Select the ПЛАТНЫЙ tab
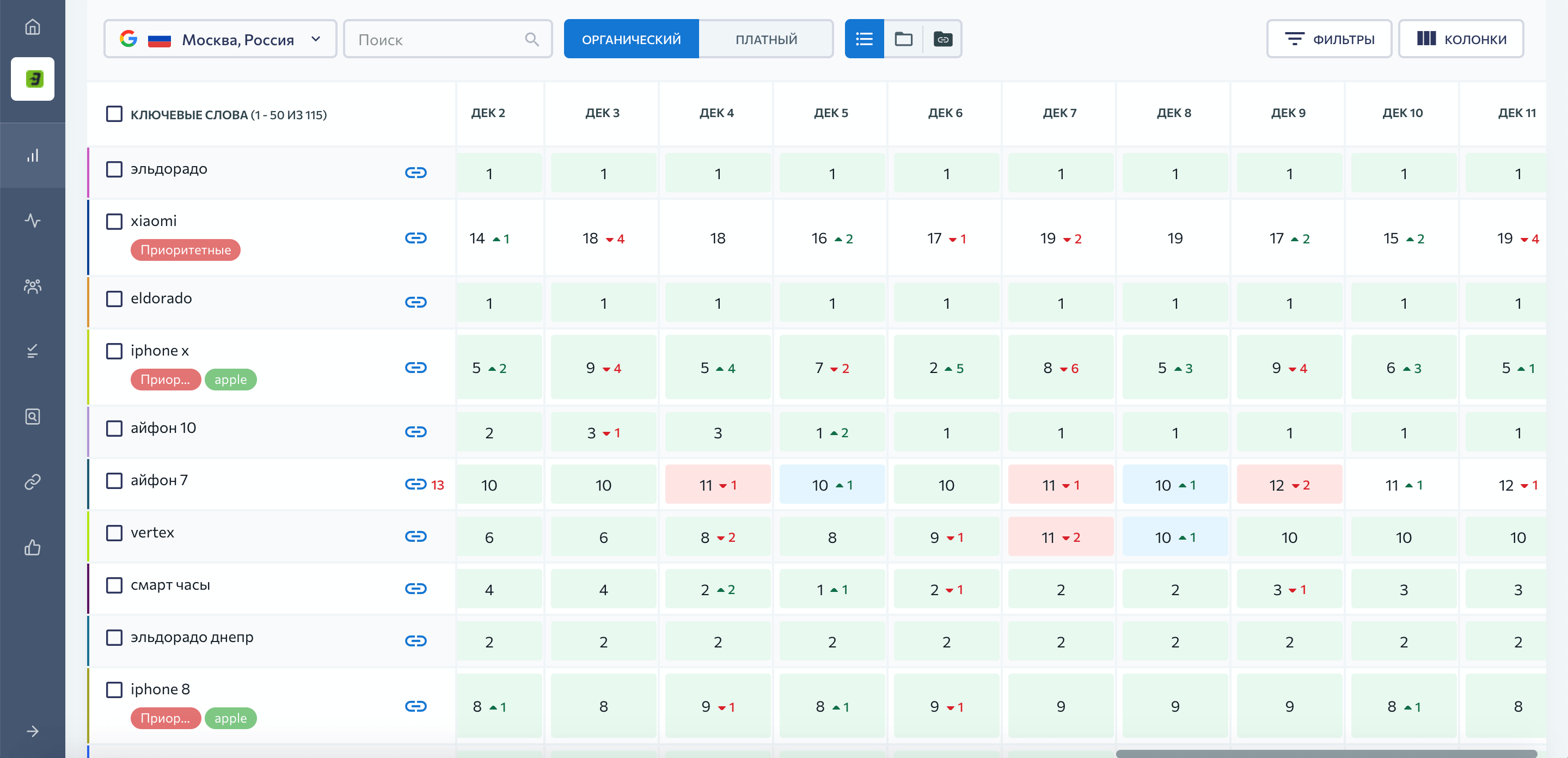Image resolution: width=1568 pixels, height=758 pixels. tap(765, 40)
